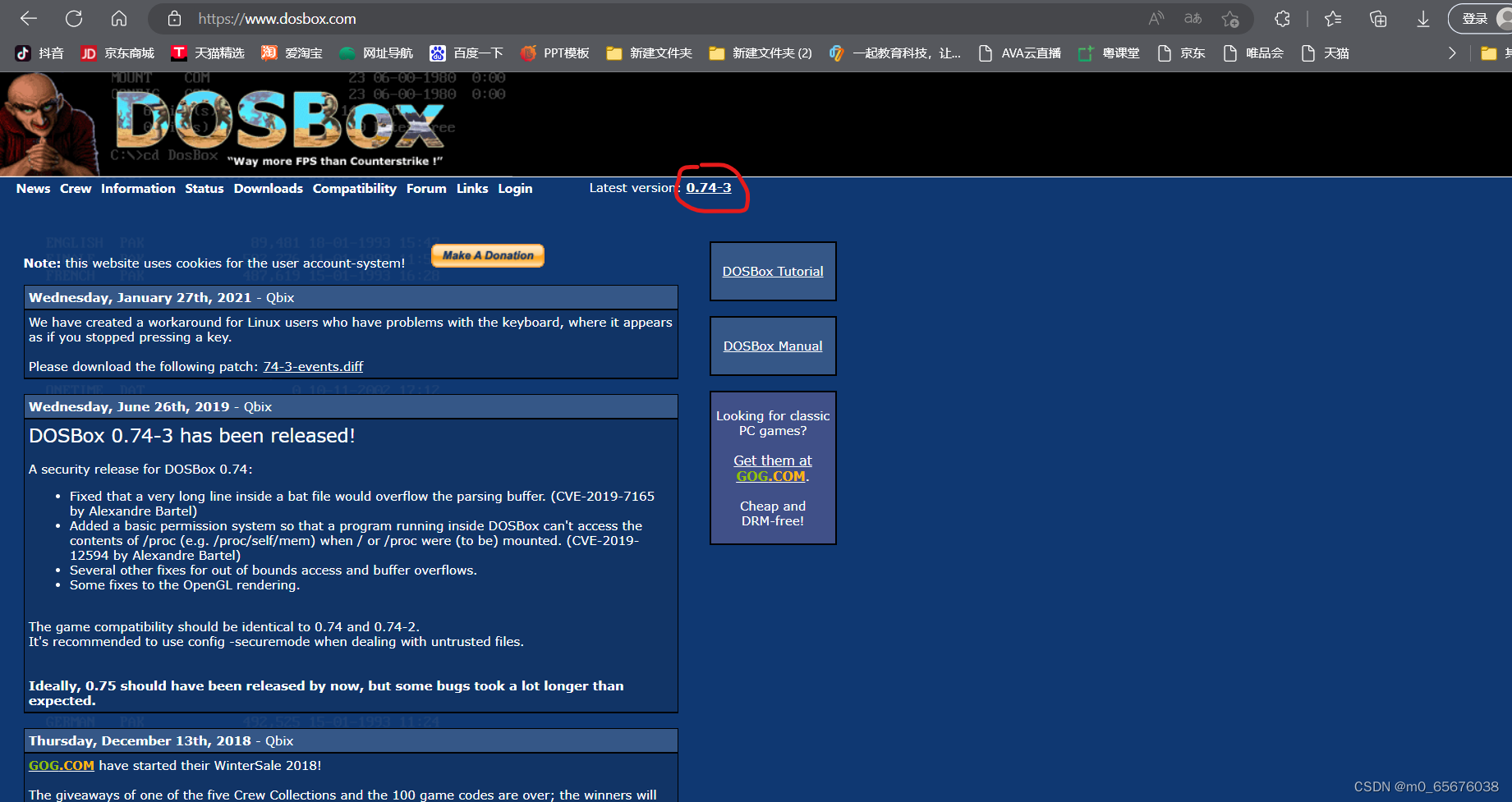View site info via lock icon
The width and height of the screenshot is (1512, 802).
[x=174, y=18]
